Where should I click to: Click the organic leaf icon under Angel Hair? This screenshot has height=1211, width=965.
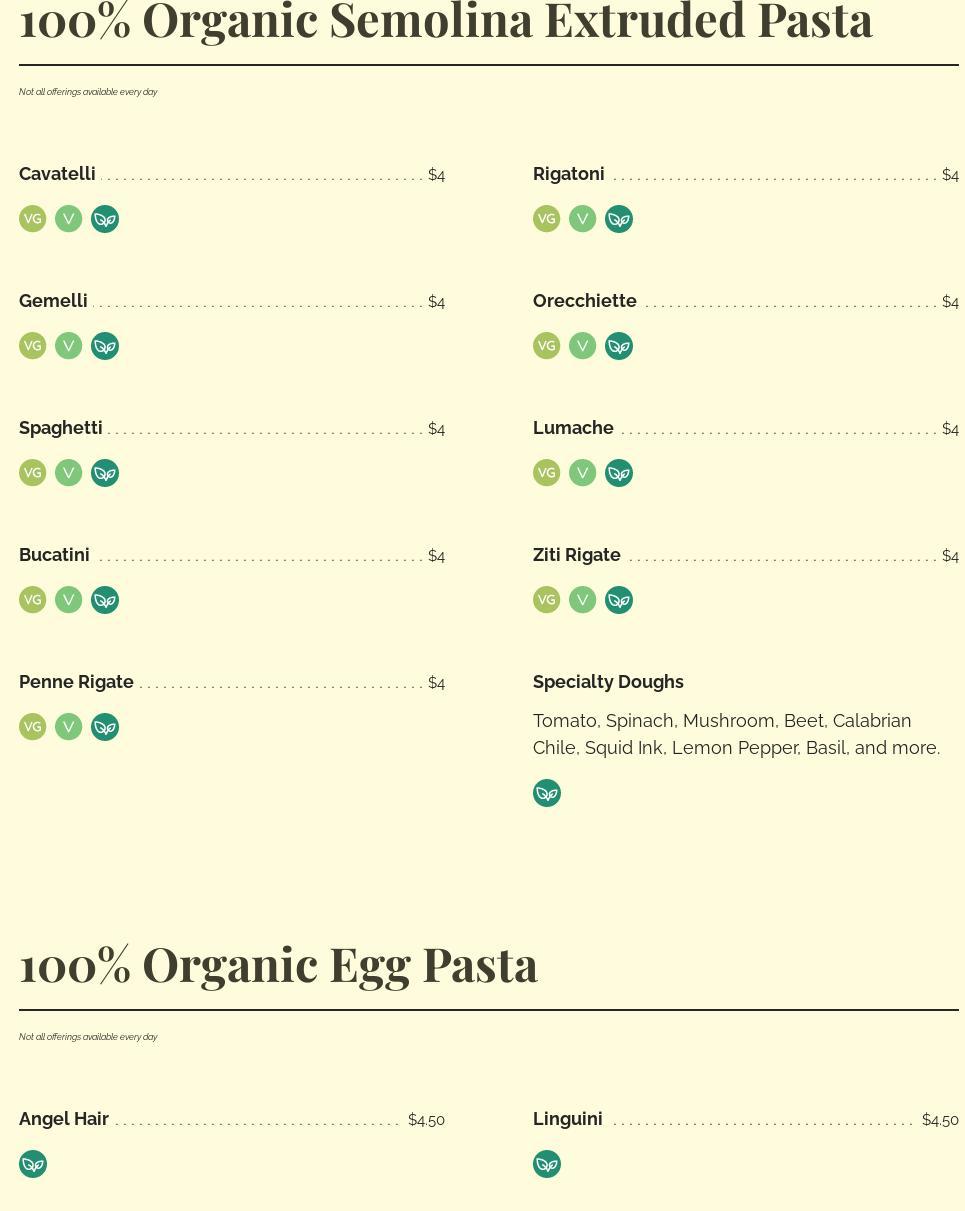[33, 1164]
